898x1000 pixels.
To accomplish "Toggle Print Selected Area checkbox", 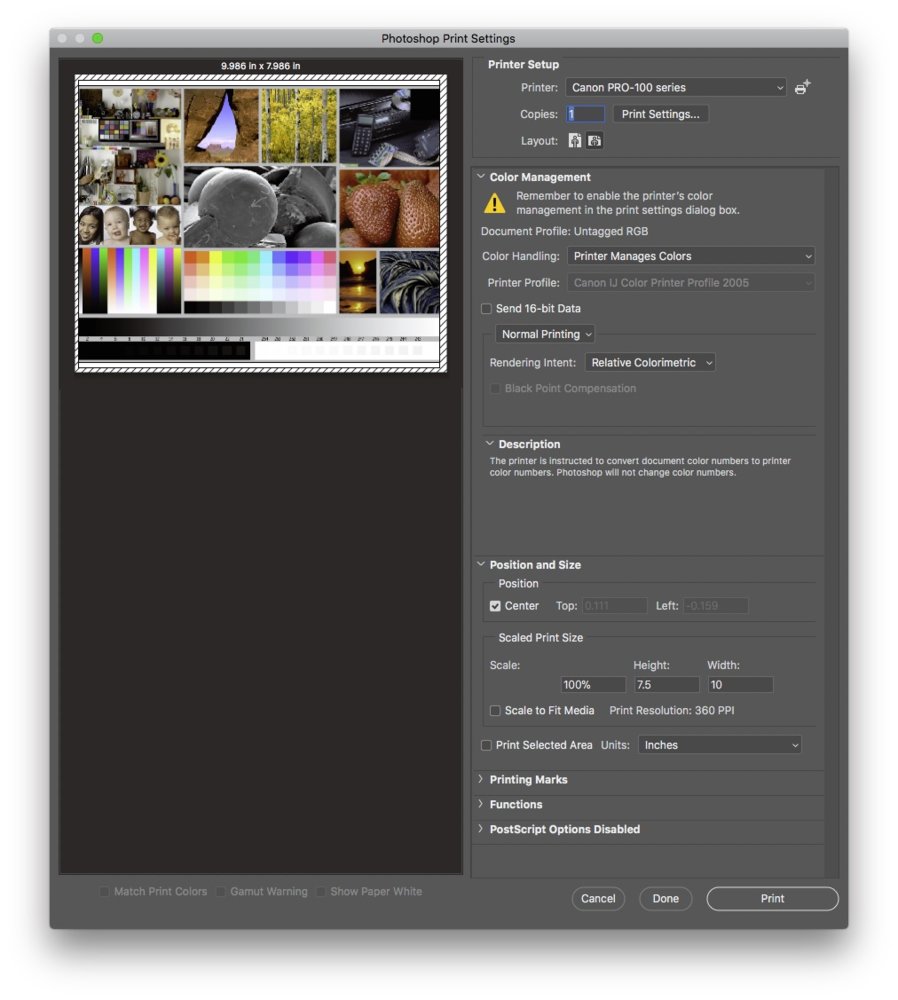I will 486,745.
